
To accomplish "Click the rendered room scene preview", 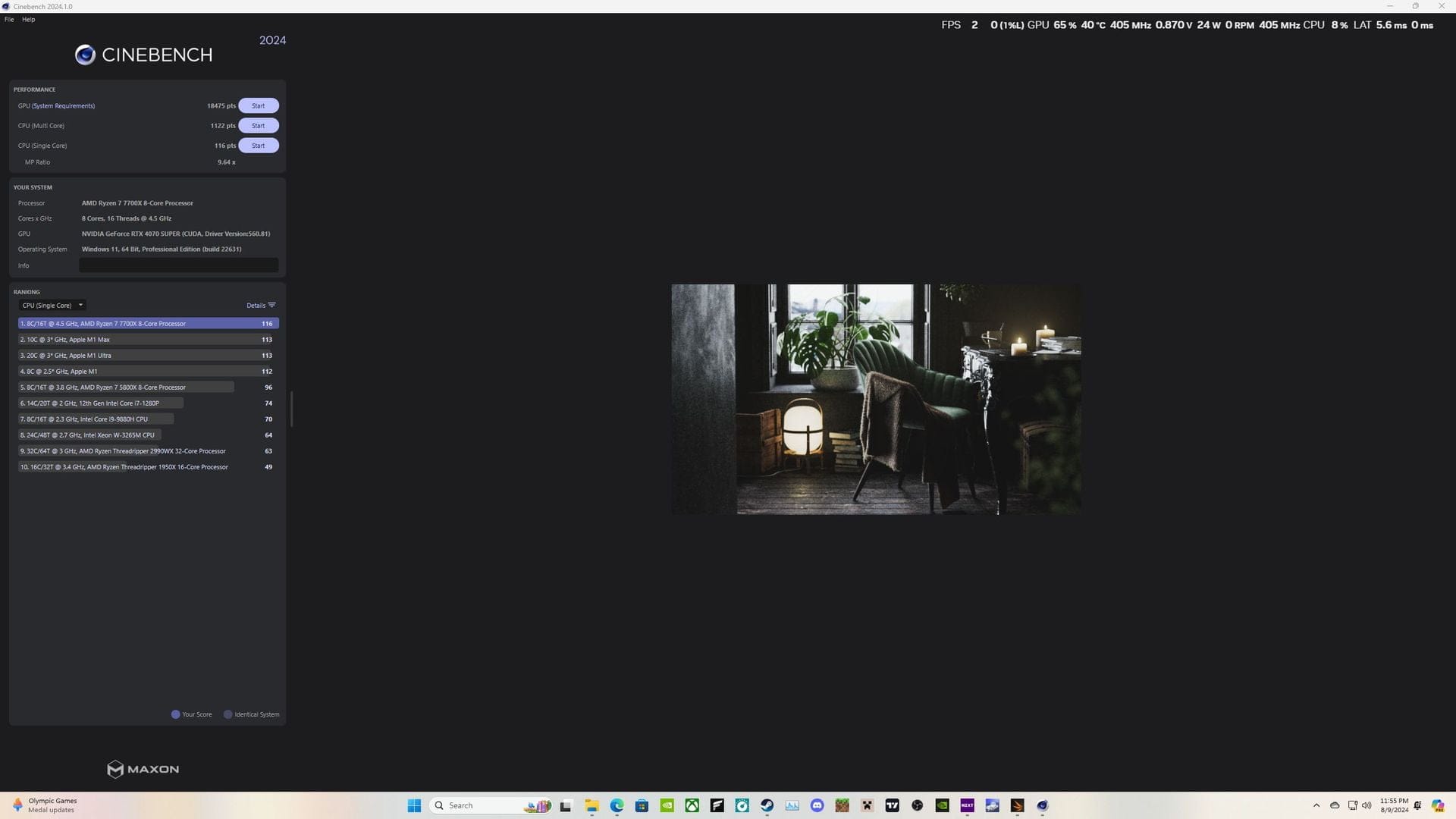I will click(x=876, y=400).
